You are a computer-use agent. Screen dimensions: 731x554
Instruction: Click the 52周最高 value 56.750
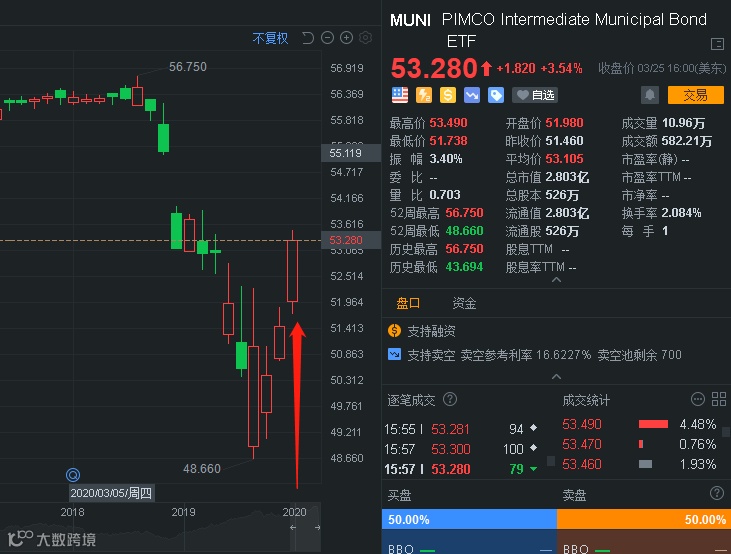pyautogui.click(x=464, y=213)
